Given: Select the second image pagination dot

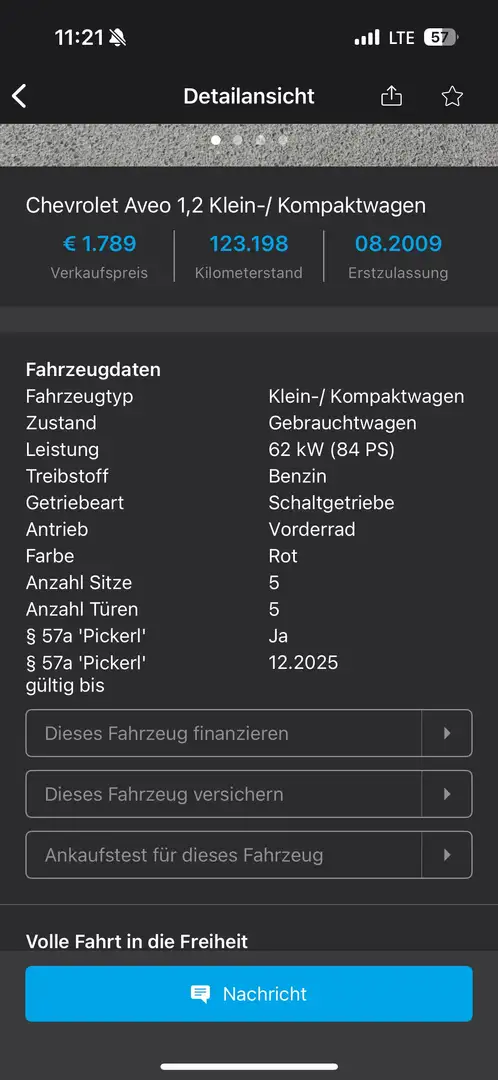Looking at the screenshot, I should pyautogui.click(x=238, y=140).
